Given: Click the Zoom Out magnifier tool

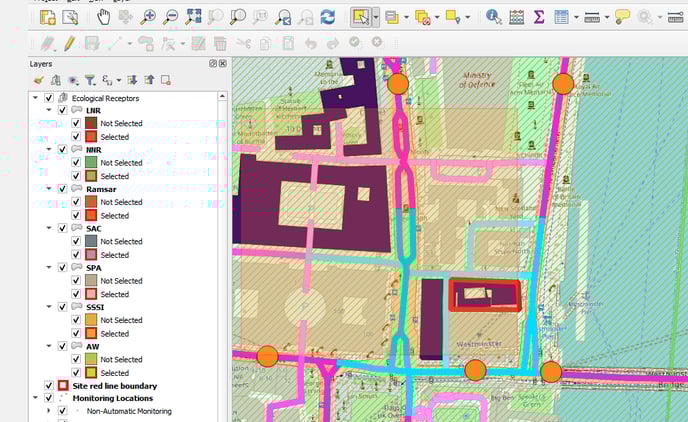Looking at the screenshot, I should tap(170, 17).
